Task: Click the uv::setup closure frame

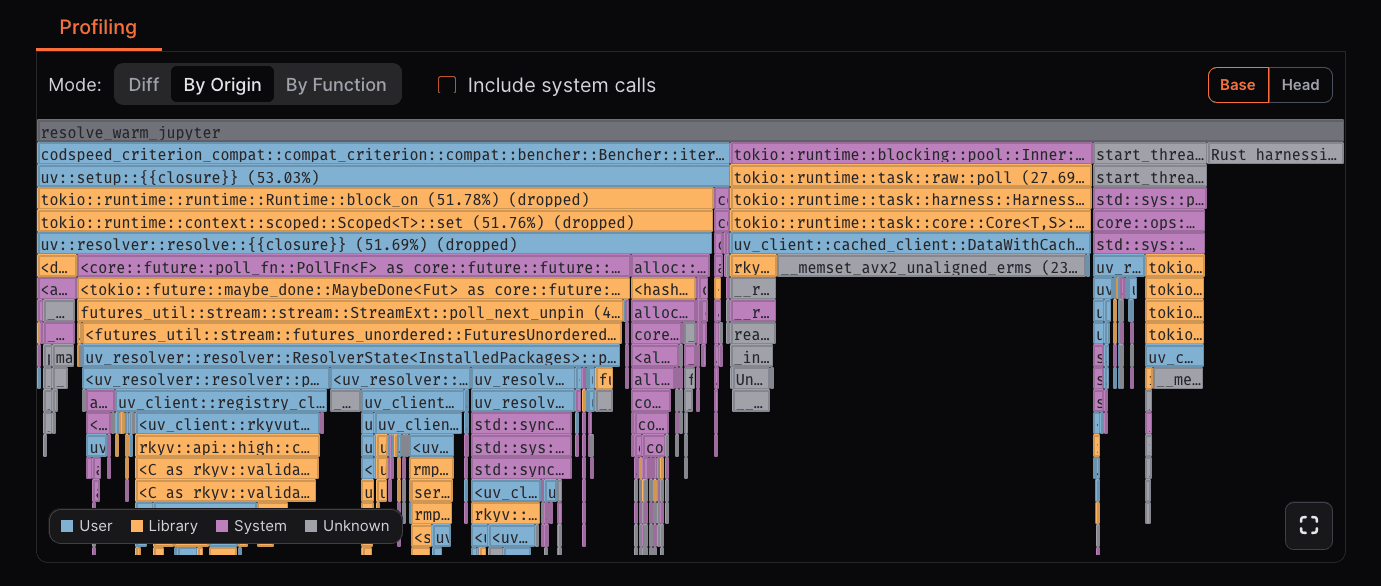Action: tap(300, 177)
